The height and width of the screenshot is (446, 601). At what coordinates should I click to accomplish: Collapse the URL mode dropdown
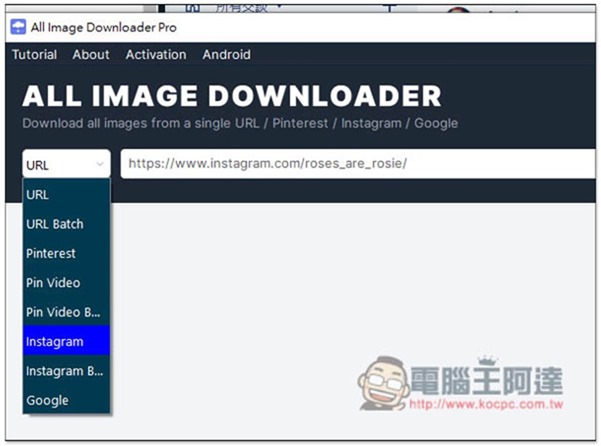(x=66, y=165)
